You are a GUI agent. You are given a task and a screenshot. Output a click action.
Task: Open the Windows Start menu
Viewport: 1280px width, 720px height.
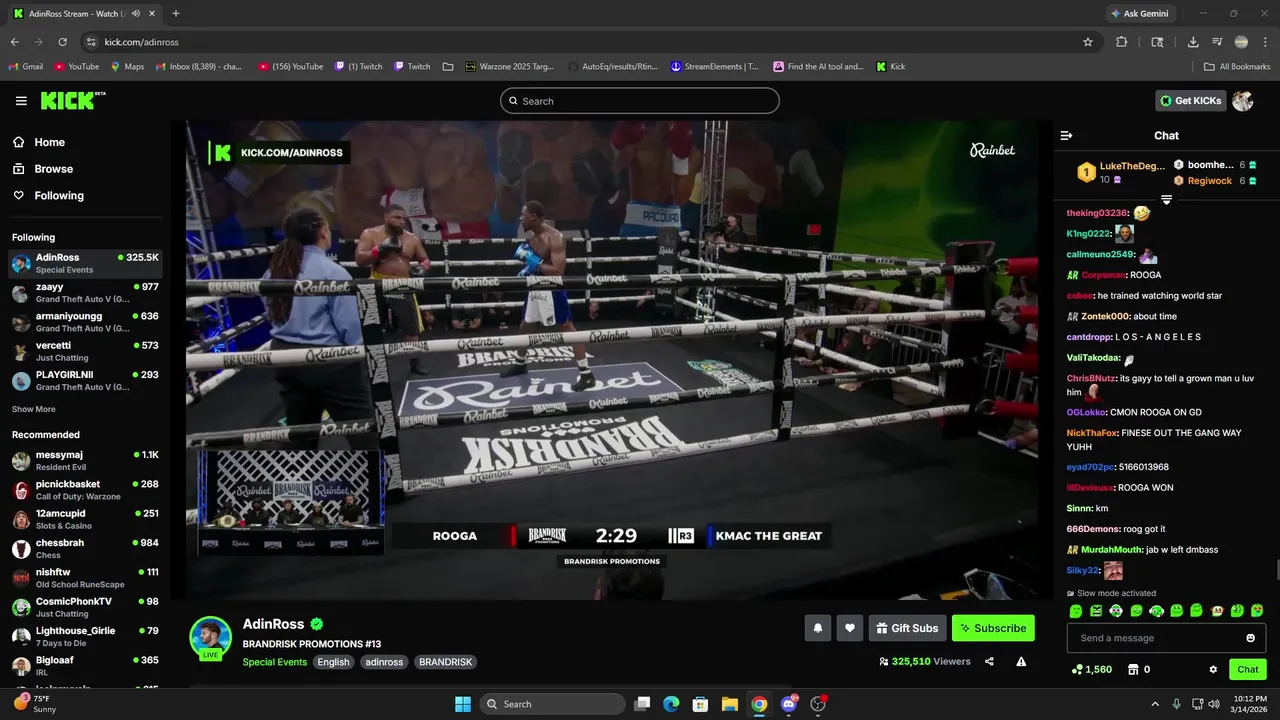point(463,704)
